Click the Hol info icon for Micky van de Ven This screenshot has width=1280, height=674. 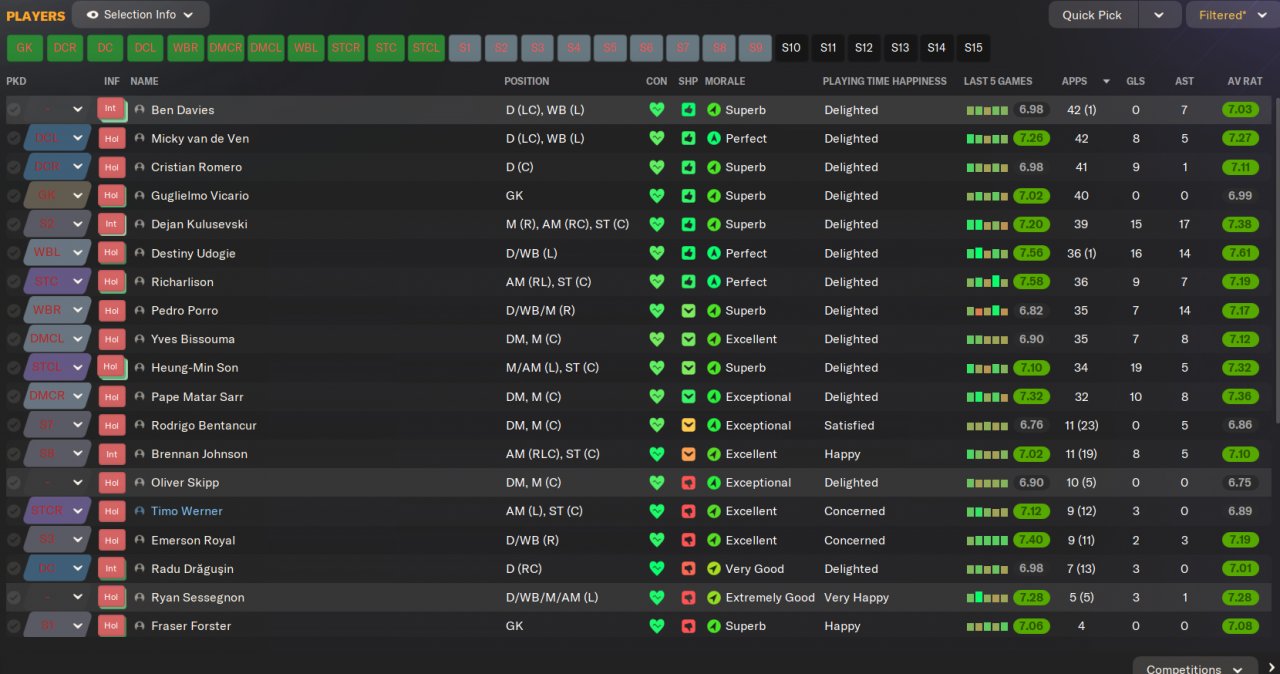click(x=111, y=138)
